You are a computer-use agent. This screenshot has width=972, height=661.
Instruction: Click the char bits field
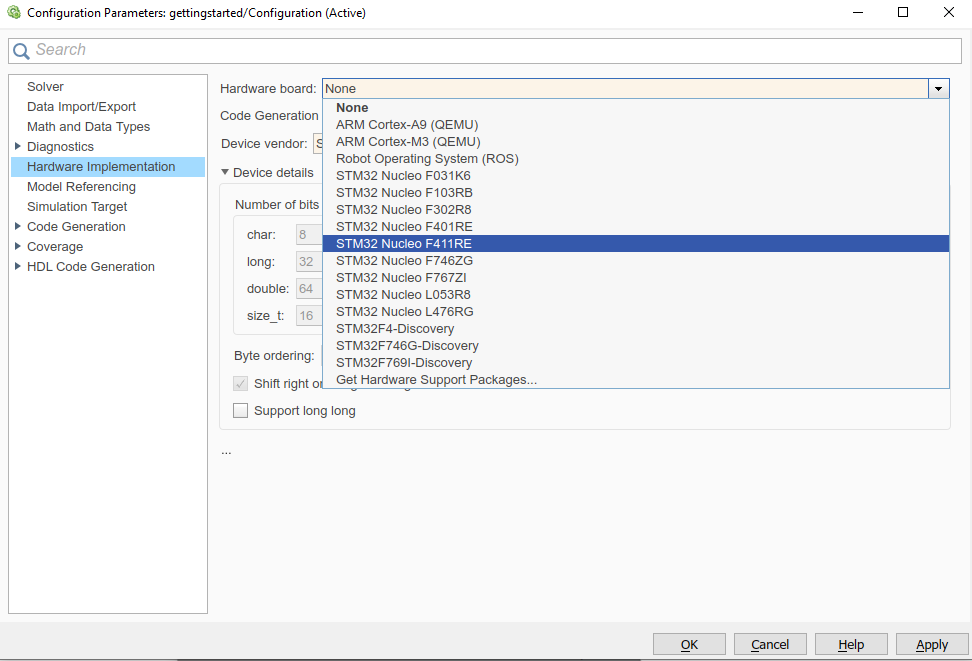pyautogui.click(x=309, y=235)
